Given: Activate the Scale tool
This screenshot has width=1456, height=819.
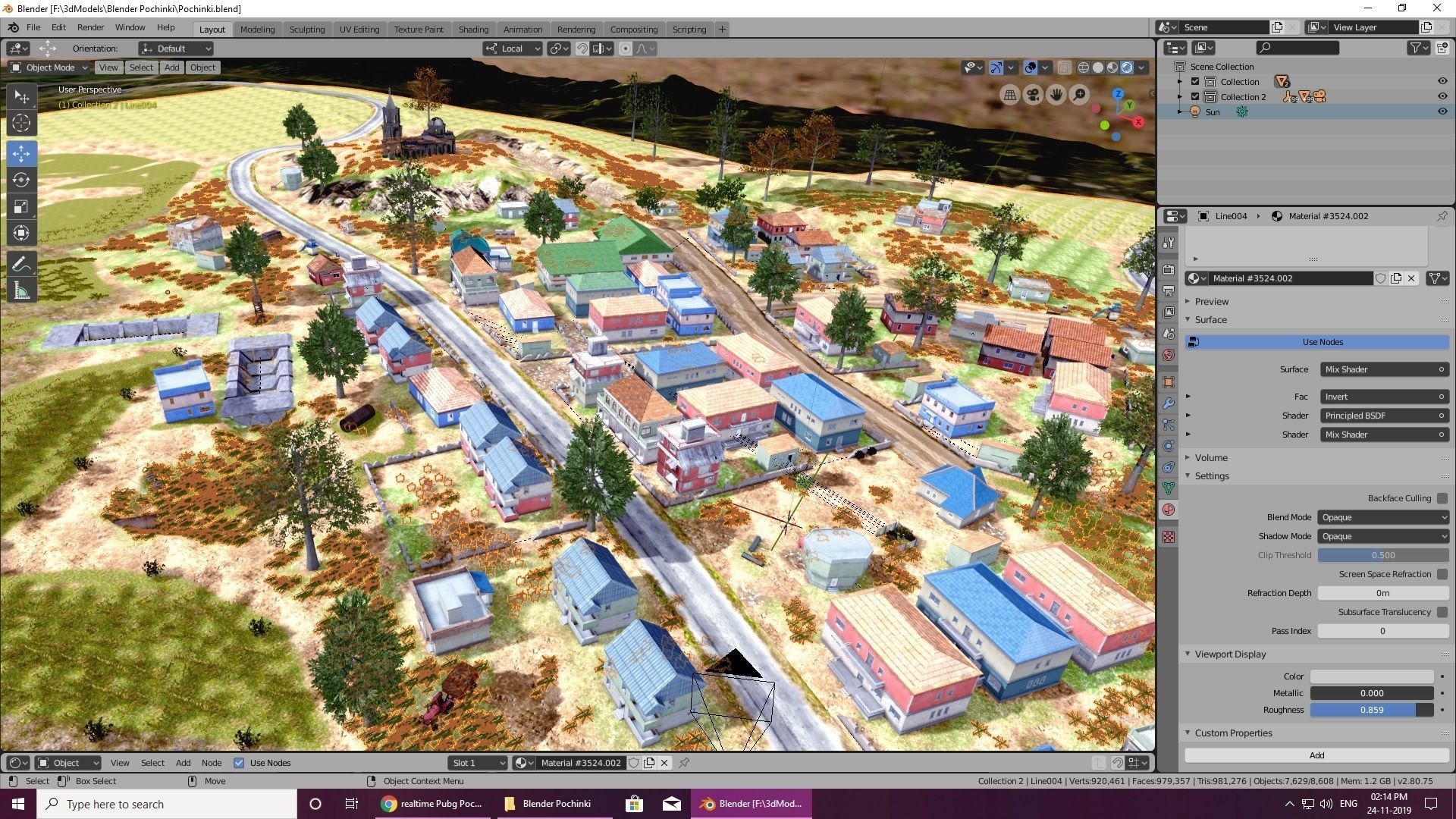Looking at the screenshot, I should click(x=21, y=206).
